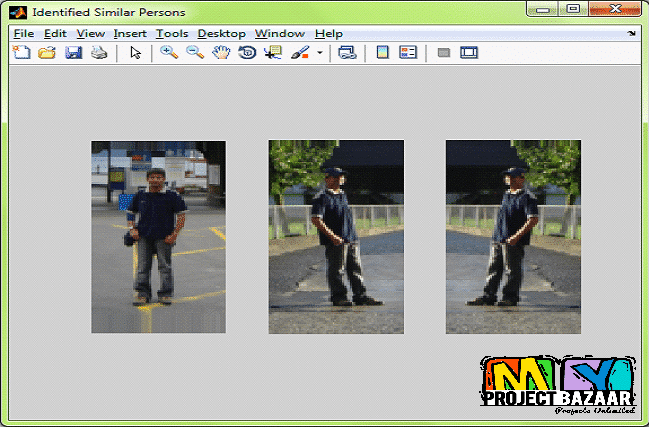Open the Tools menu
The height and width of the screenshot is (431, 649).
click(x=171, y=33)
